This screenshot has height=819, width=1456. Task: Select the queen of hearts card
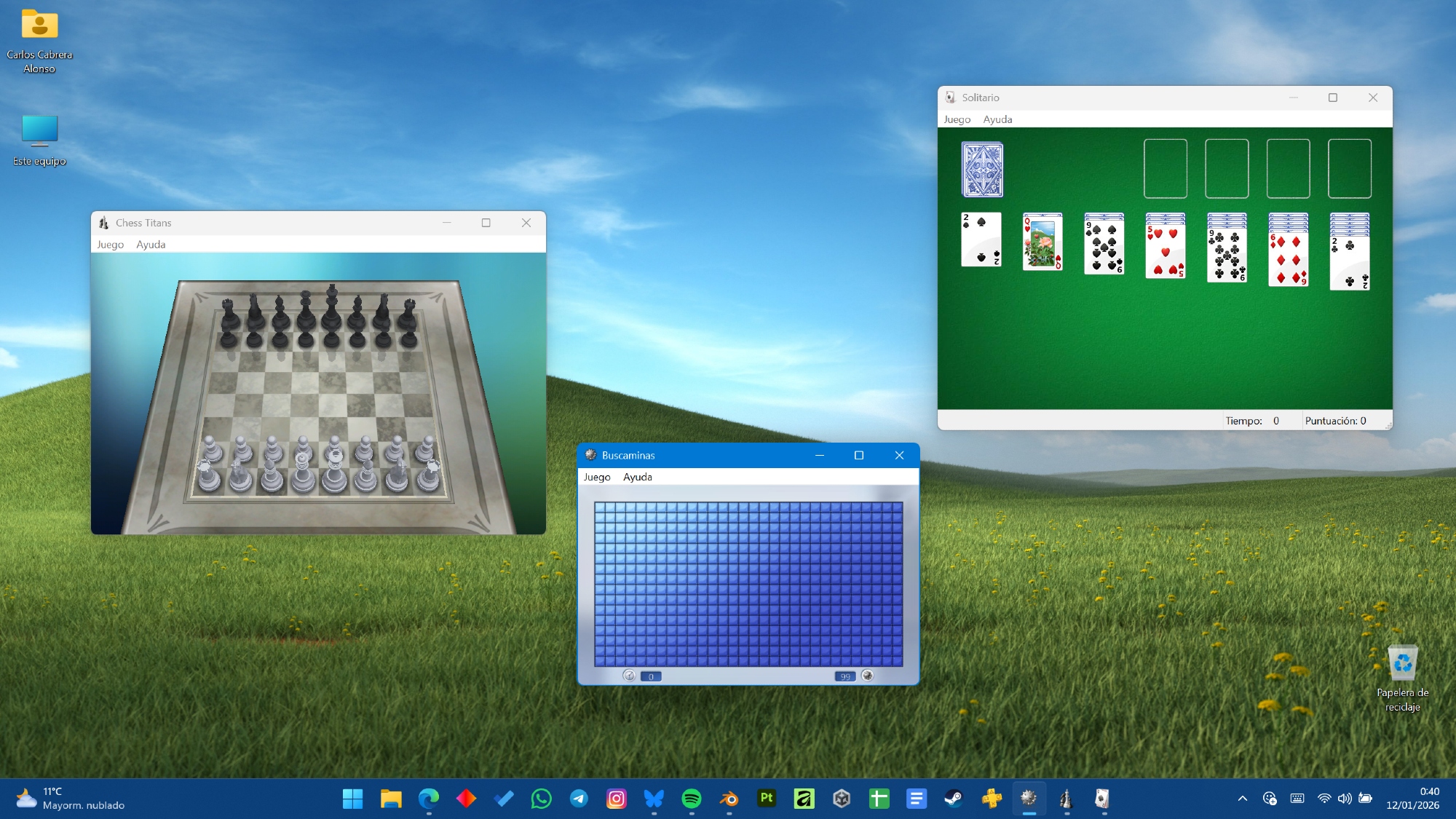1042,245
